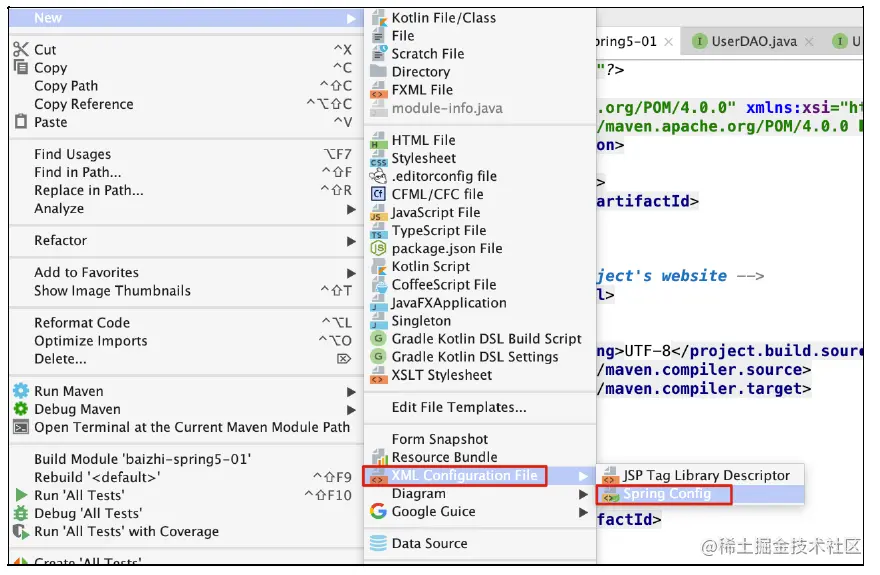
Task: Click the HTML File icon
Action: tap(379, 140)
